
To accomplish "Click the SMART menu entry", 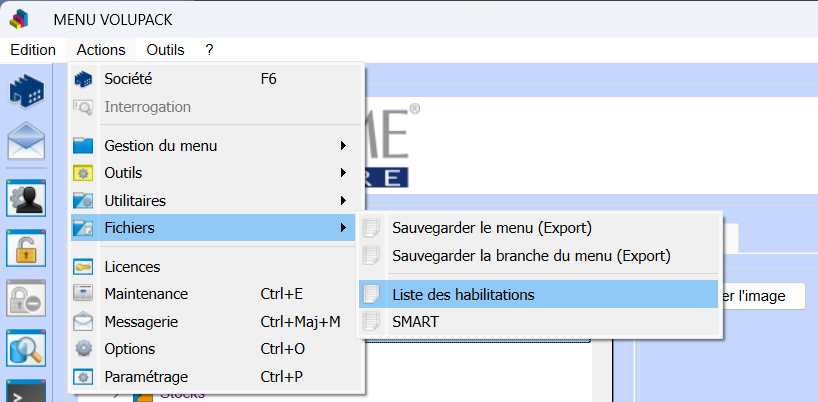I will [x=415, y=322].
